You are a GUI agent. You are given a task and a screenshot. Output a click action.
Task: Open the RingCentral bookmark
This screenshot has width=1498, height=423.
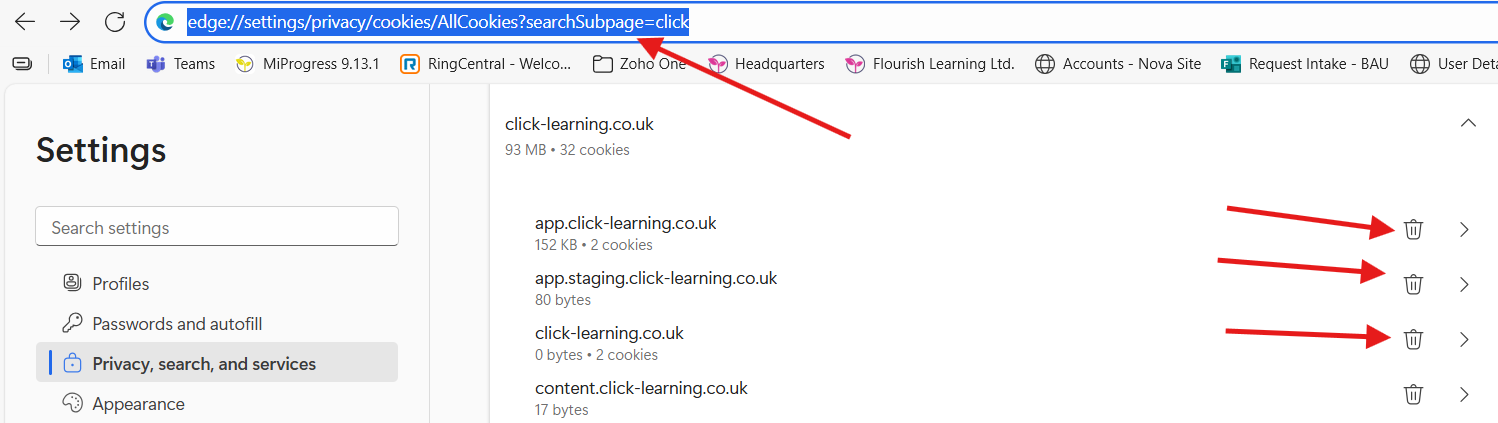coord(486,64)
